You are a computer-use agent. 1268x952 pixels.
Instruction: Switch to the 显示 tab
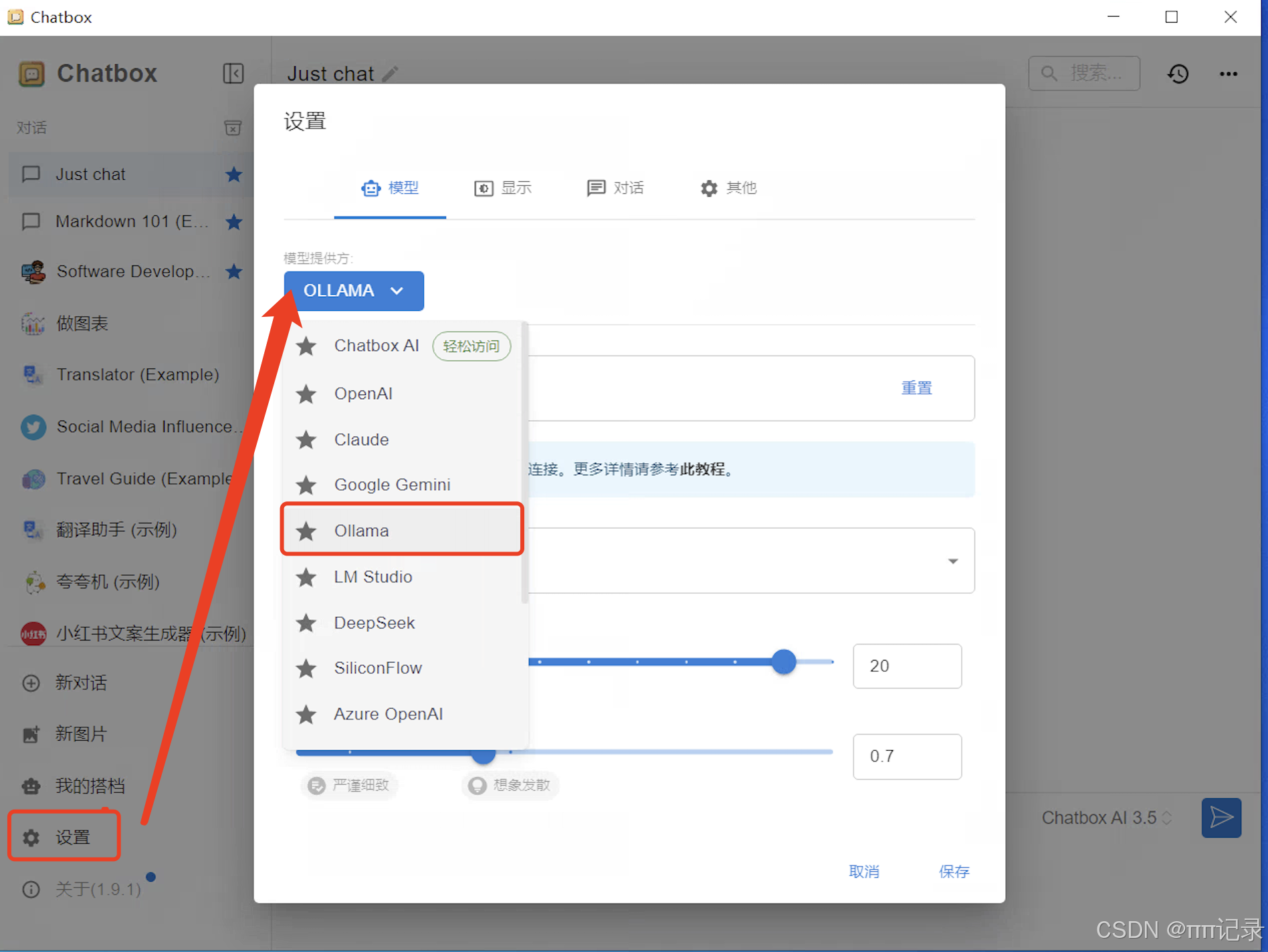pos(503,189)
